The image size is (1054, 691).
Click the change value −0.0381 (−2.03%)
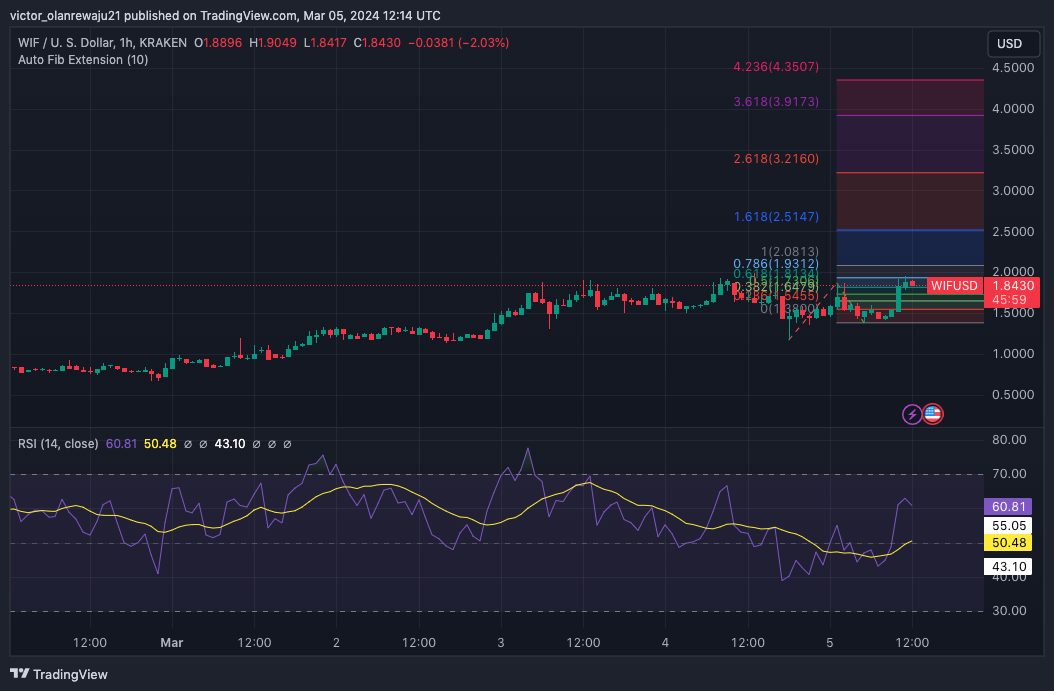pos(458,42)
